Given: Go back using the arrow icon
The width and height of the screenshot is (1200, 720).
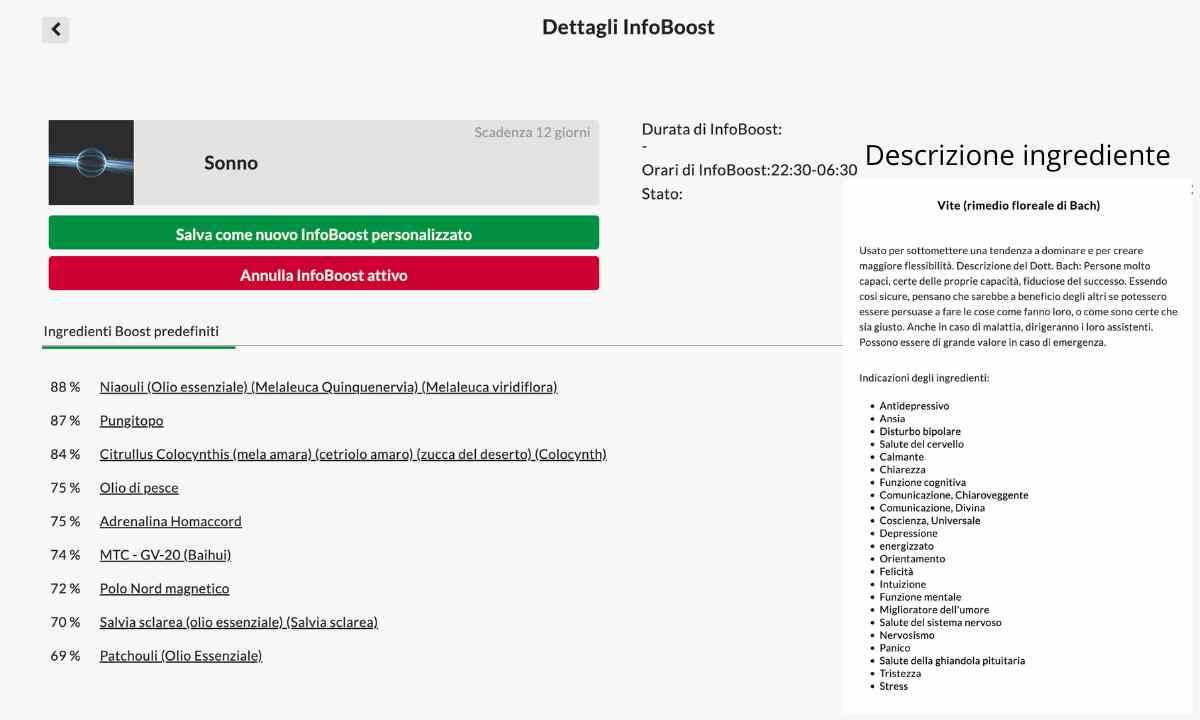Looking at the screenshot, I should coord(56,29).
